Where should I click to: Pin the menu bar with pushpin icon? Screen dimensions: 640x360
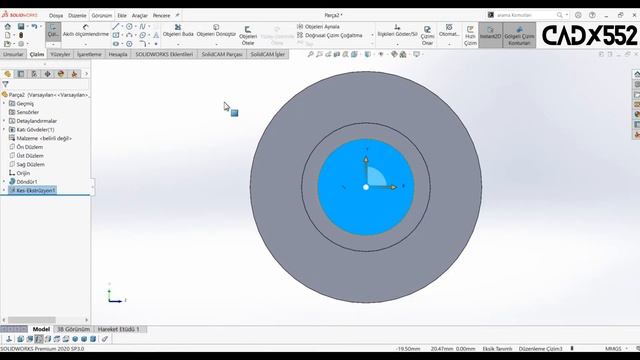pyautogui.click(x=177, y=15)
